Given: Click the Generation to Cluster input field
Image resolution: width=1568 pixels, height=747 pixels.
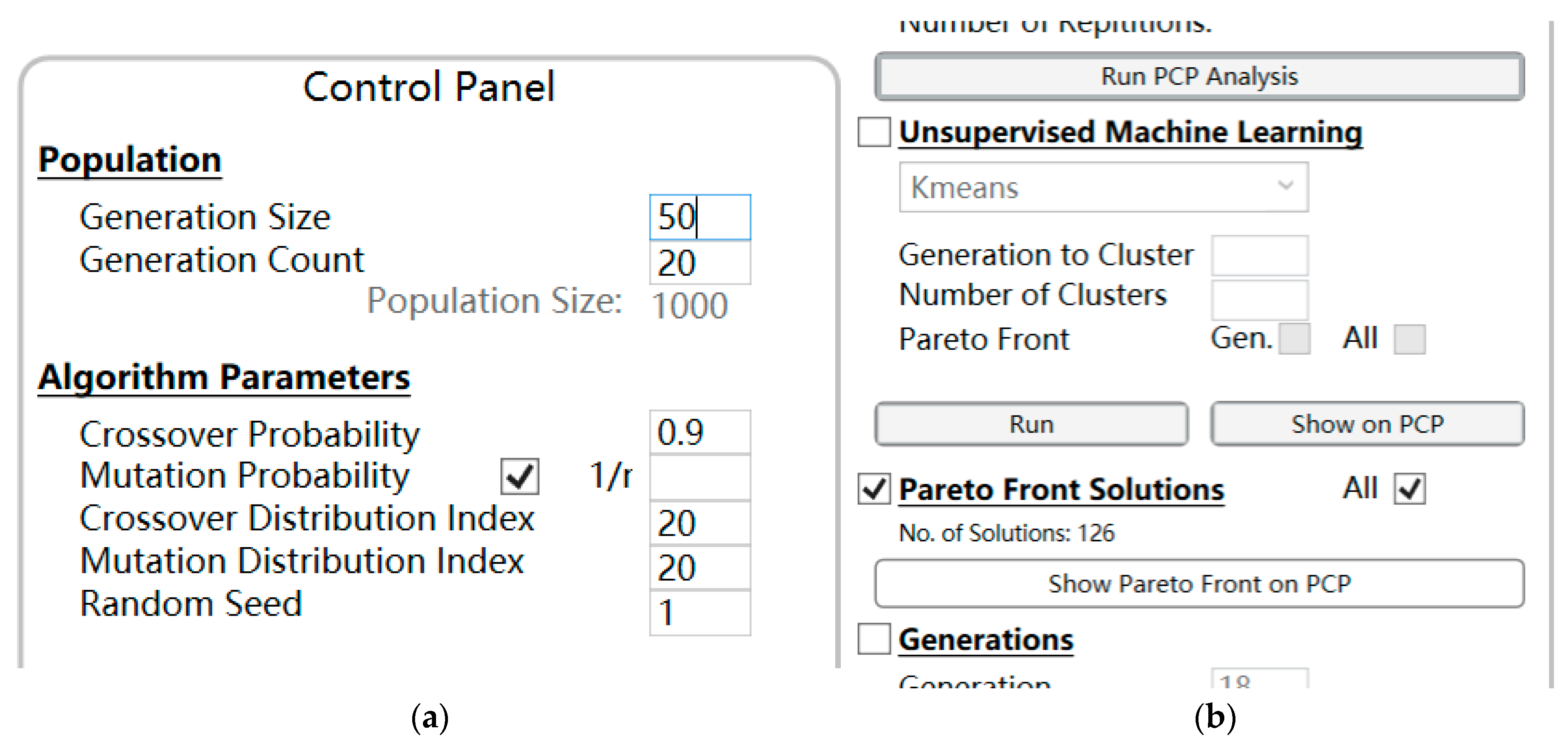Looking at the screenshot, I should click(1259, 255).
